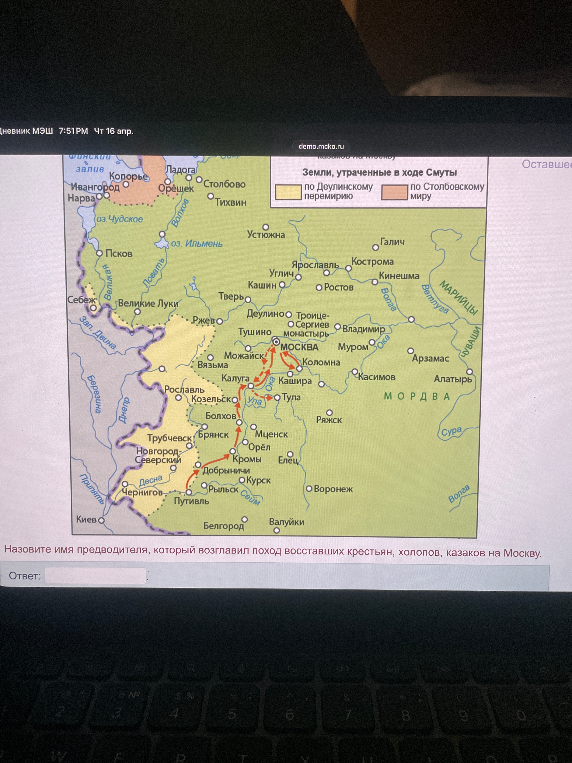The image size is (572, 763).
Task: Click the Курск label on the map
Action: pyautogui.click(x=258, y=480)
